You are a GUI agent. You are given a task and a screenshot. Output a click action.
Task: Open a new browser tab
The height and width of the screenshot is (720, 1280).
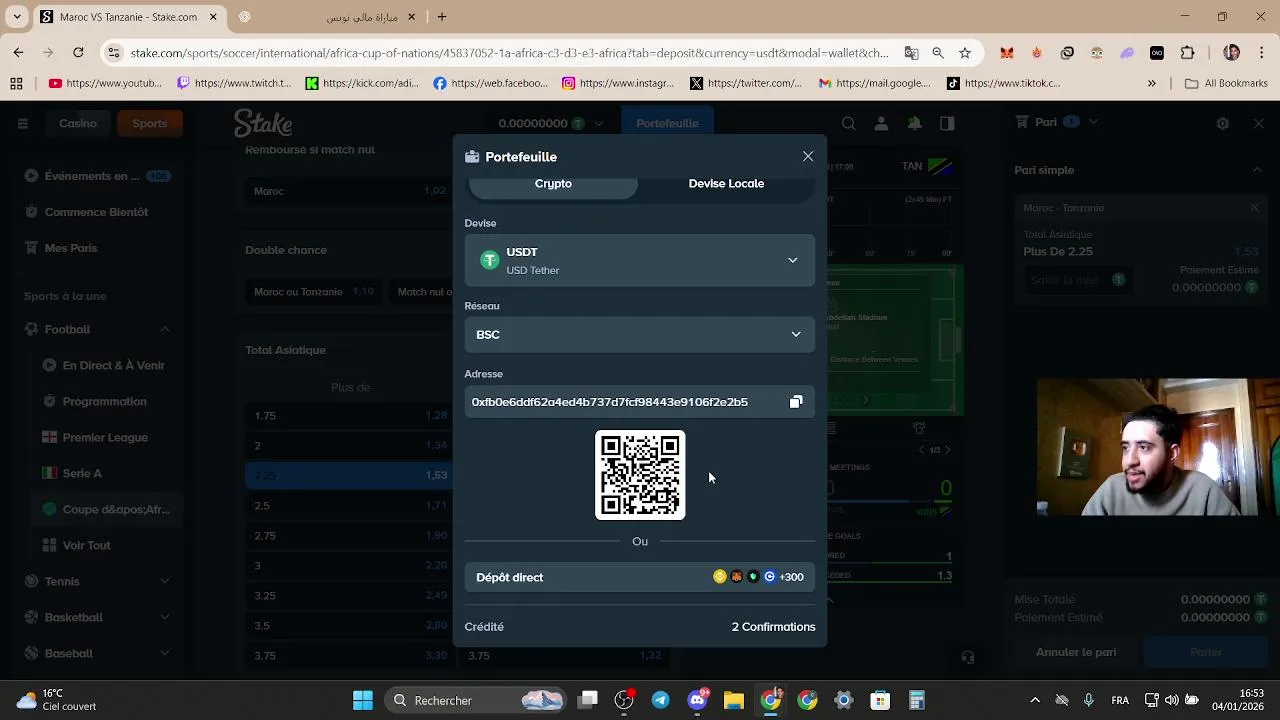pos(442,16)
